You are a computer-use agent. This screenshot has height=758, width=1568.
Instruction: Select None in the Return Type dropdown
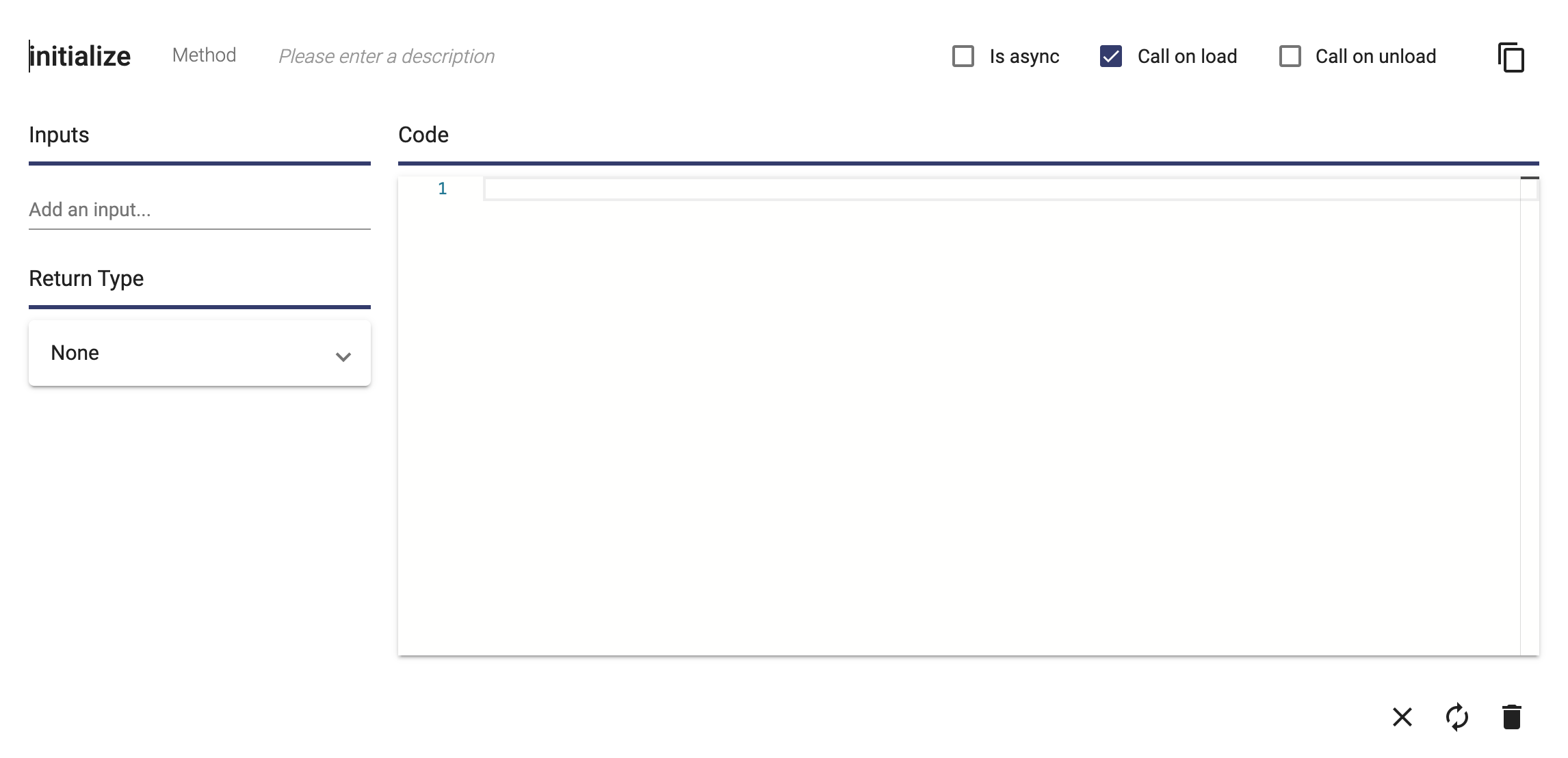coord(200,352)
